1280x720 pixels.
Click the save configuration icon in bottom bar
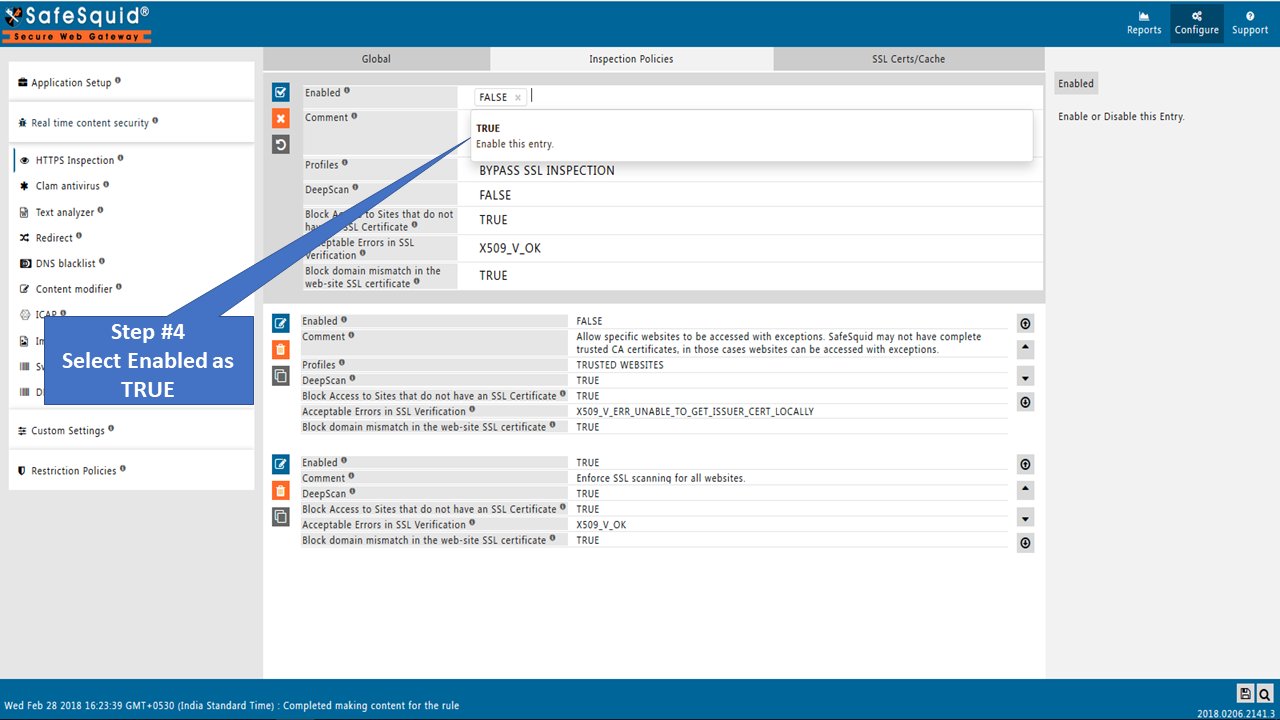point(1245,693)
